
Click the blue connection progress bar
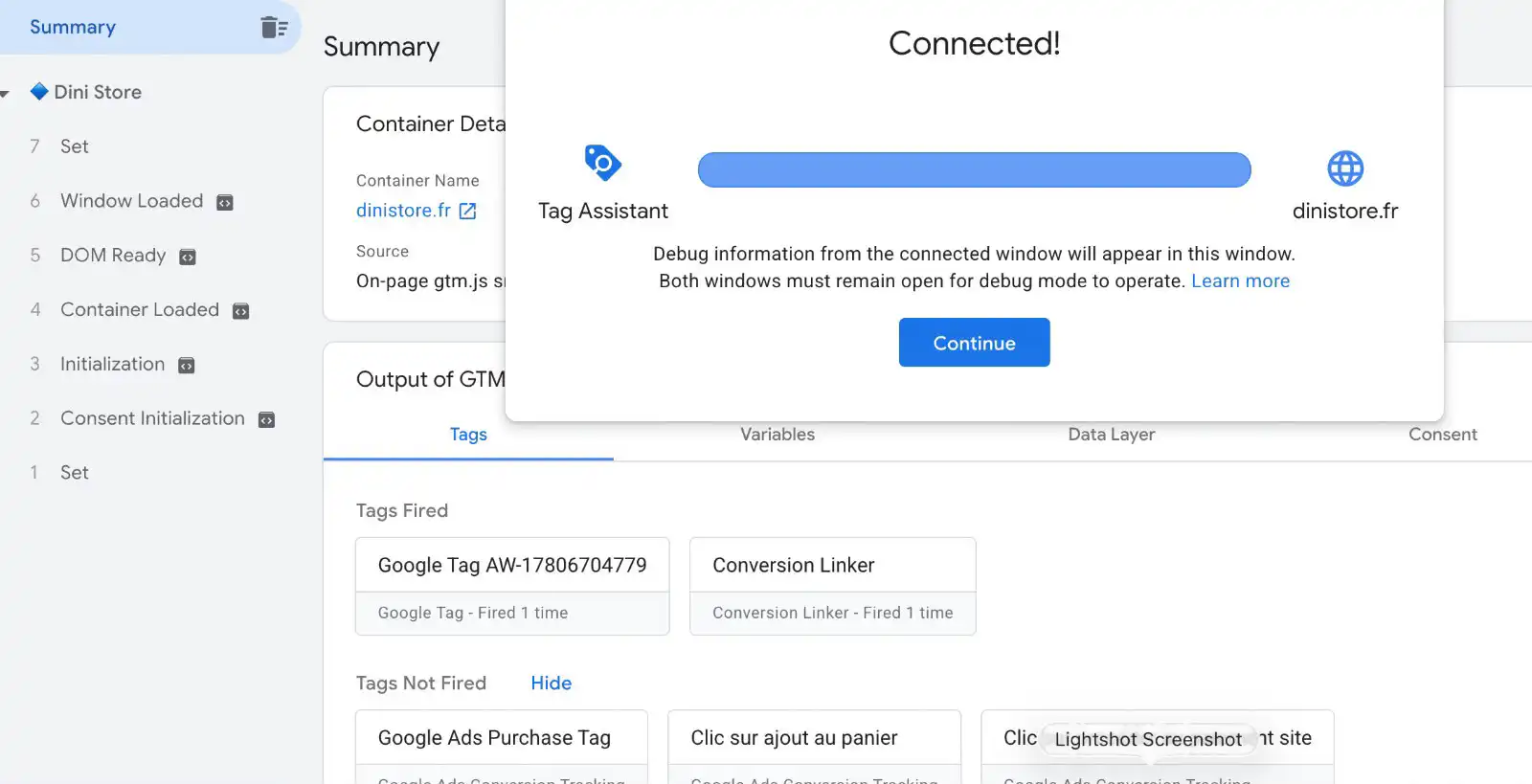975,169
